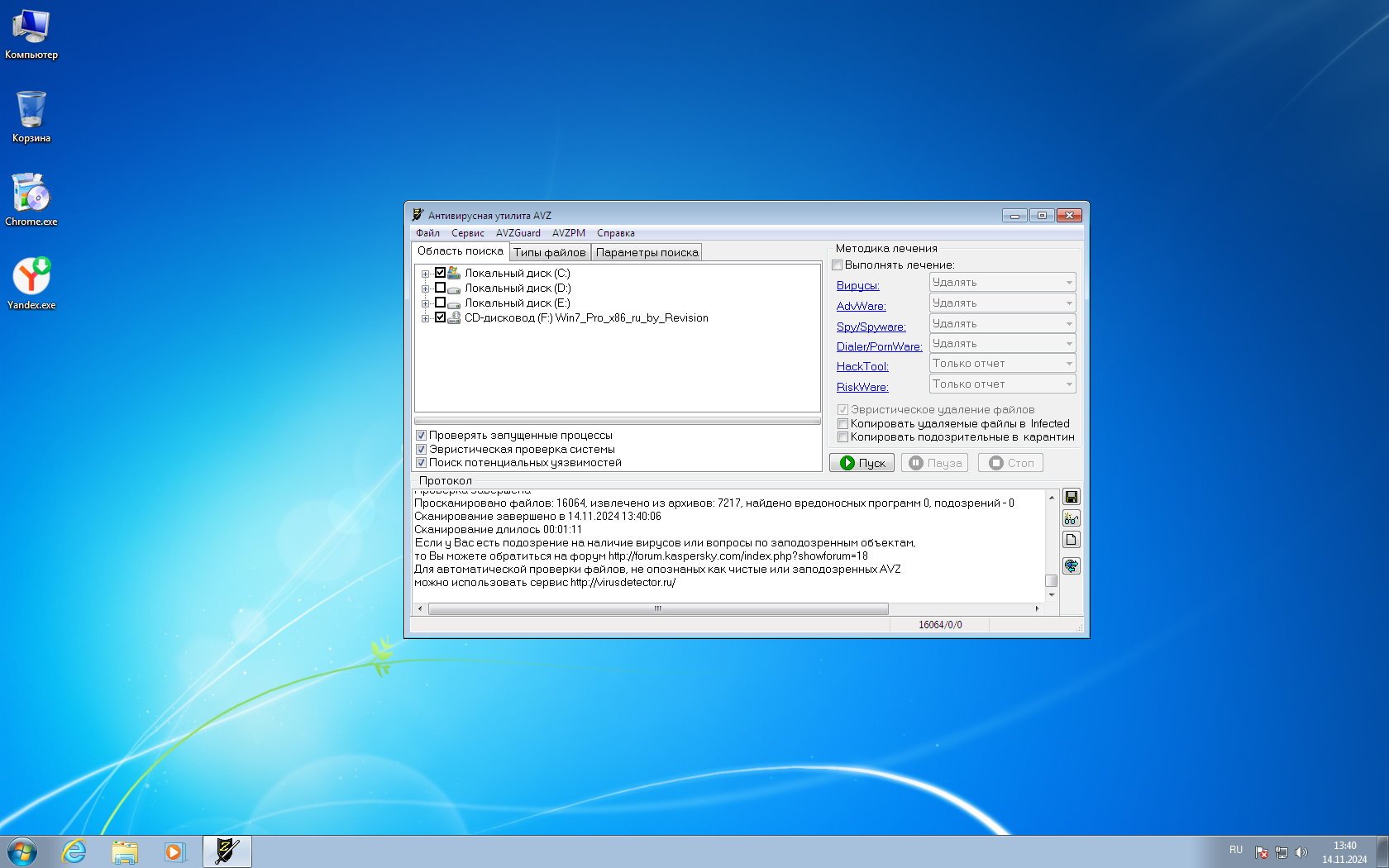Screen dimensions: 1389x868
Task: Open Internet Explorer from the taskbar
Action: point(74,851)
